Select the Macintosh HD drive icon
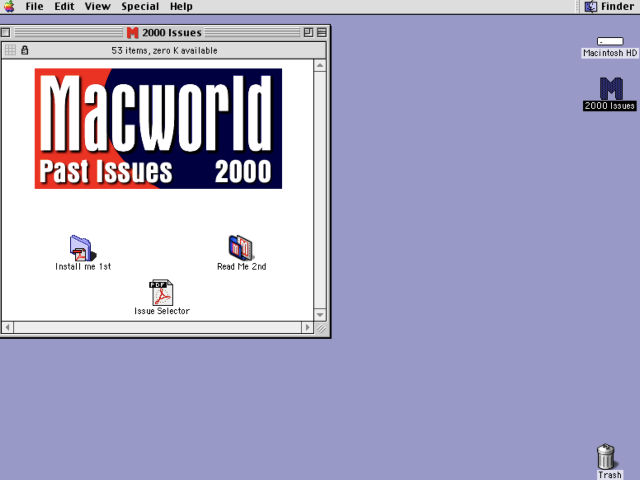Image resolution: width=640 pixels, height=480 pixels. point(610,41)
